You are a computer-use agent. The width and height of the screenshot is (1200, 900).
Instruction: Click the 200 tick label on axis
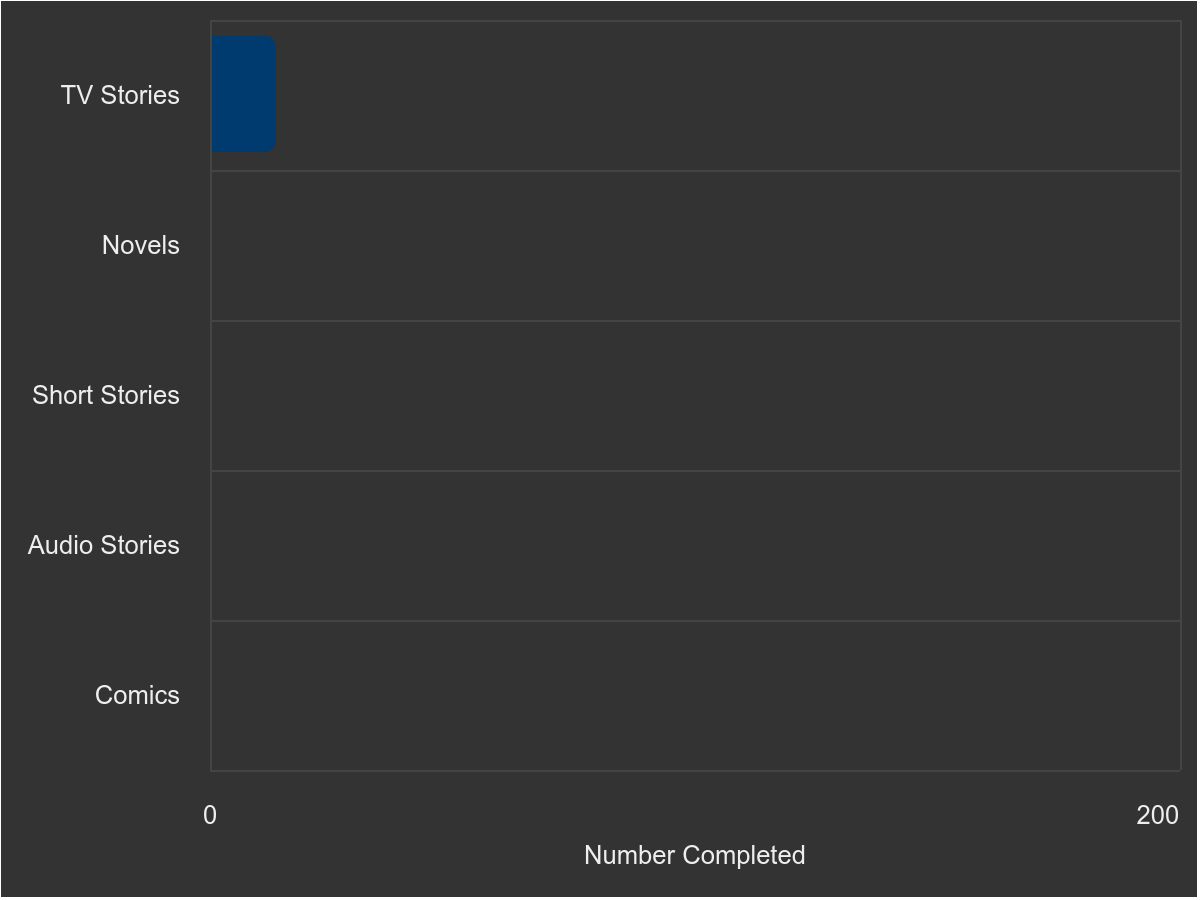point(1158,816)
